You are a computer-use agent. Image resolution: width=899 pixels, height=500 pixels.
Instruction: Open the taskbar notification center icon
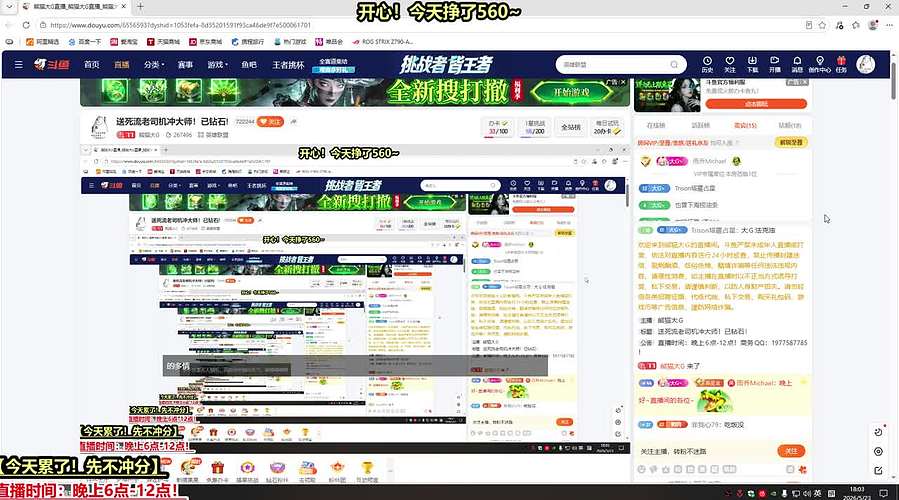884,493
